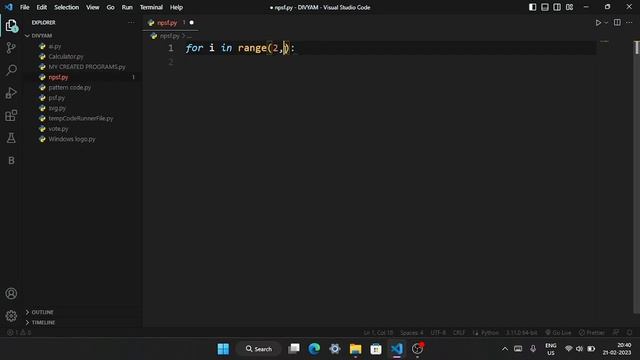Open the Extensions view
The image size is (640, 360).
(11, 116)
